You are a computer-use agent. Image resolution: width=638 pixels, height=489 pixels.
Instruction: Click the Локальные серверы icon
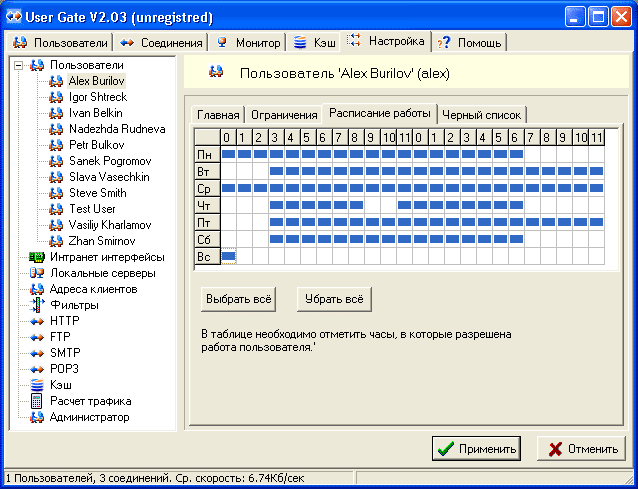click(37, 273)
